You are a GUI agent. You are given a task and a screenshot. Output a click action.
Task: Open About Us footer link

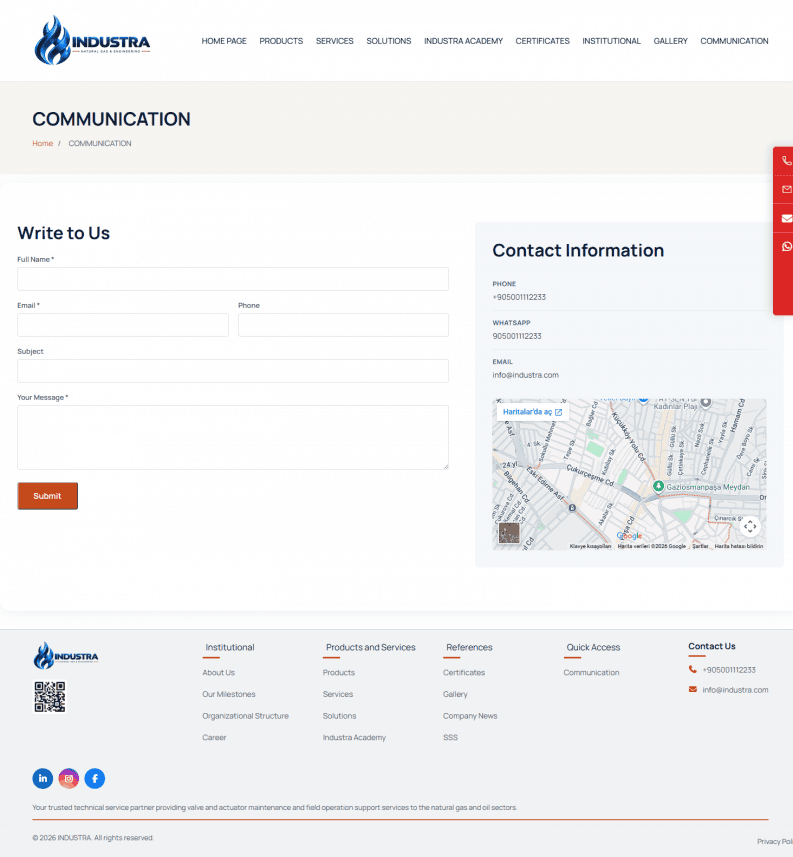[x=219, y=672]
